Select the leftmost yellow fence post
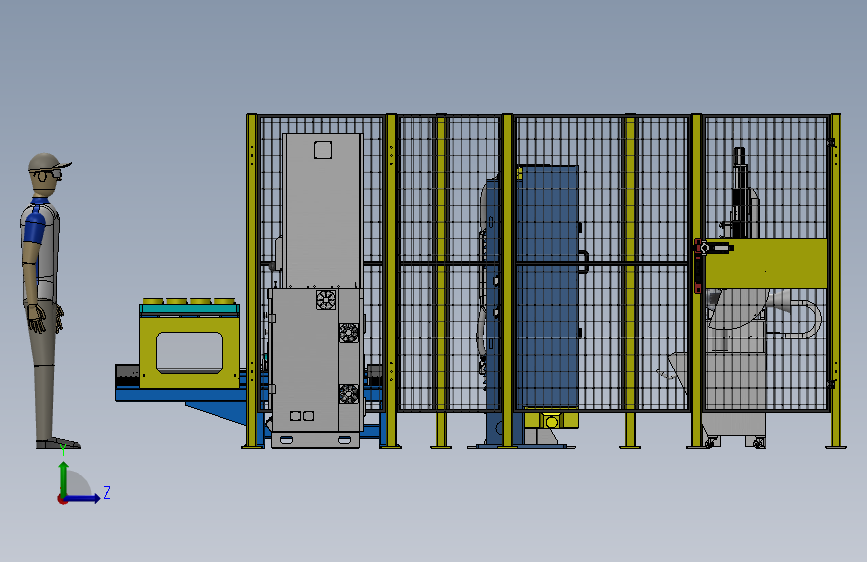Viewport: 867px width, 562px height. pyautogui.click(x=252, y=280)
